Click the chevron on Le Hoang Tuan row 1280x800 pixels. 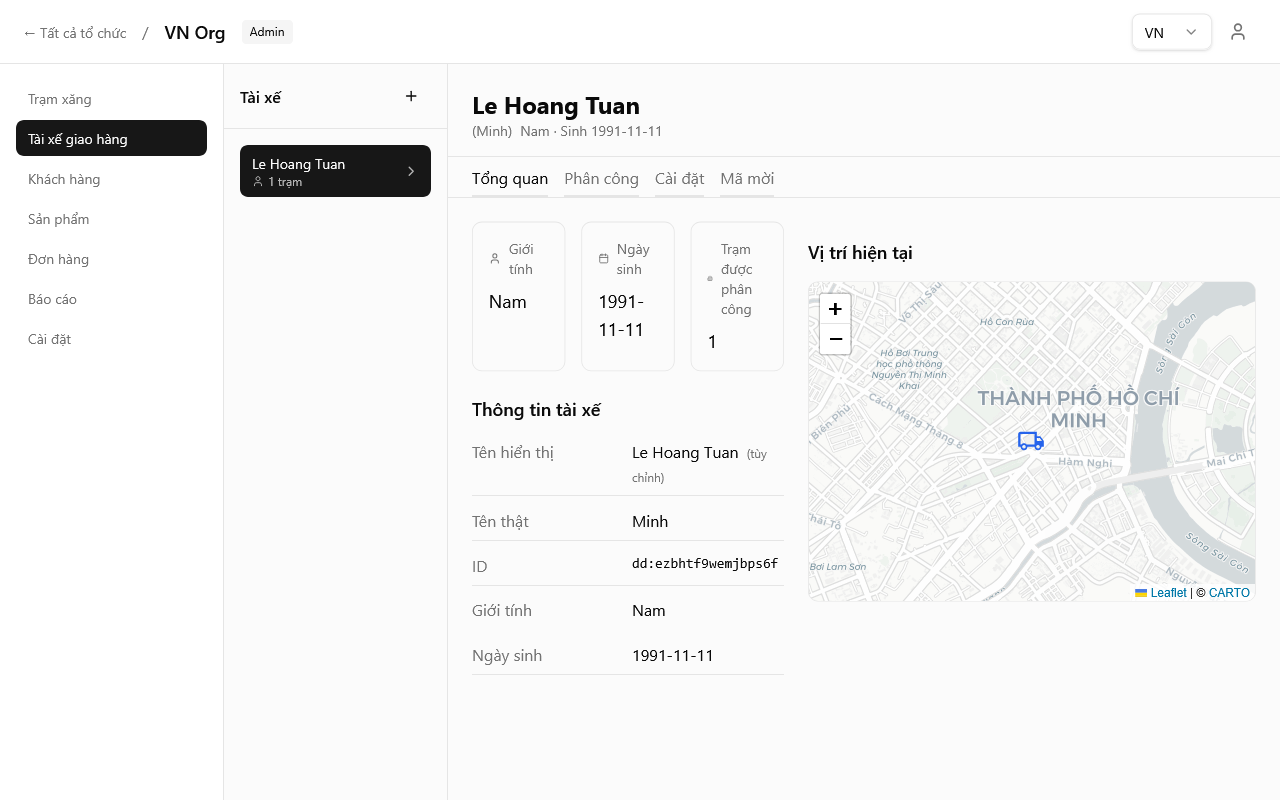coord(411,171)
